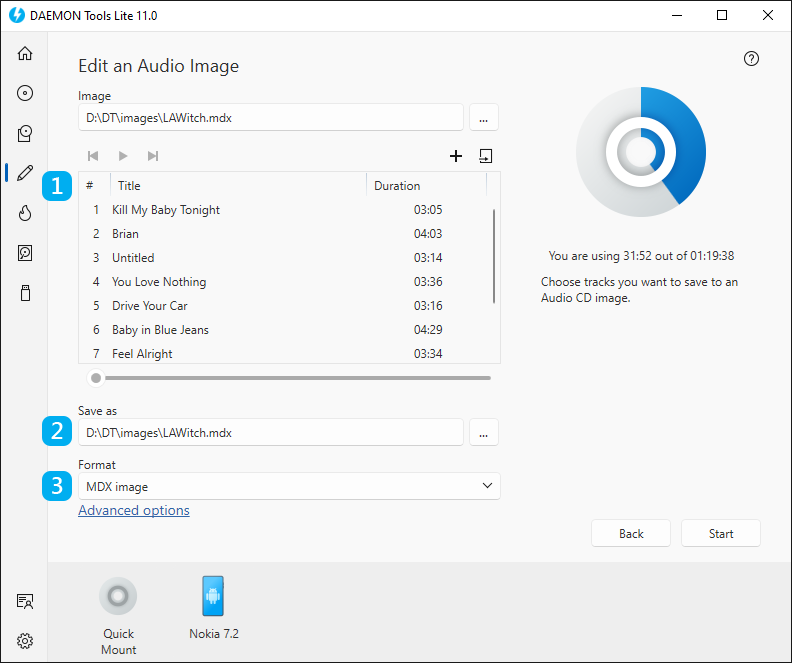This screenshot has height=663, width=792.
Task: Go to the previous track
Action: (x=93, y=156)
